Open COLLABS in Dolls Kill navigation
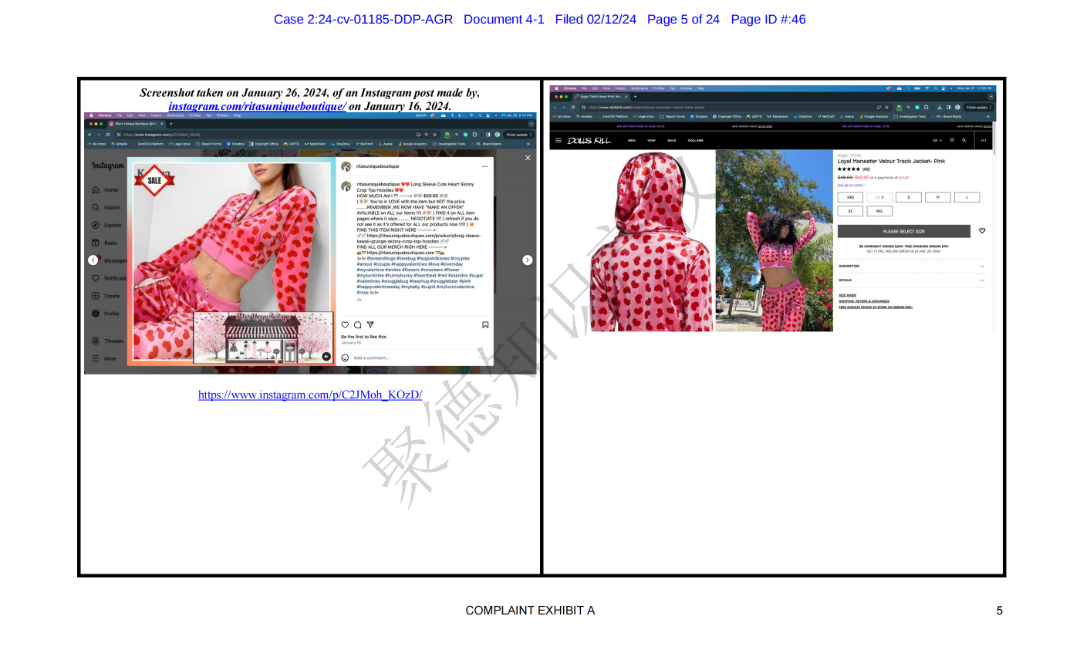The image size is (1080, 655). [696, 141]
